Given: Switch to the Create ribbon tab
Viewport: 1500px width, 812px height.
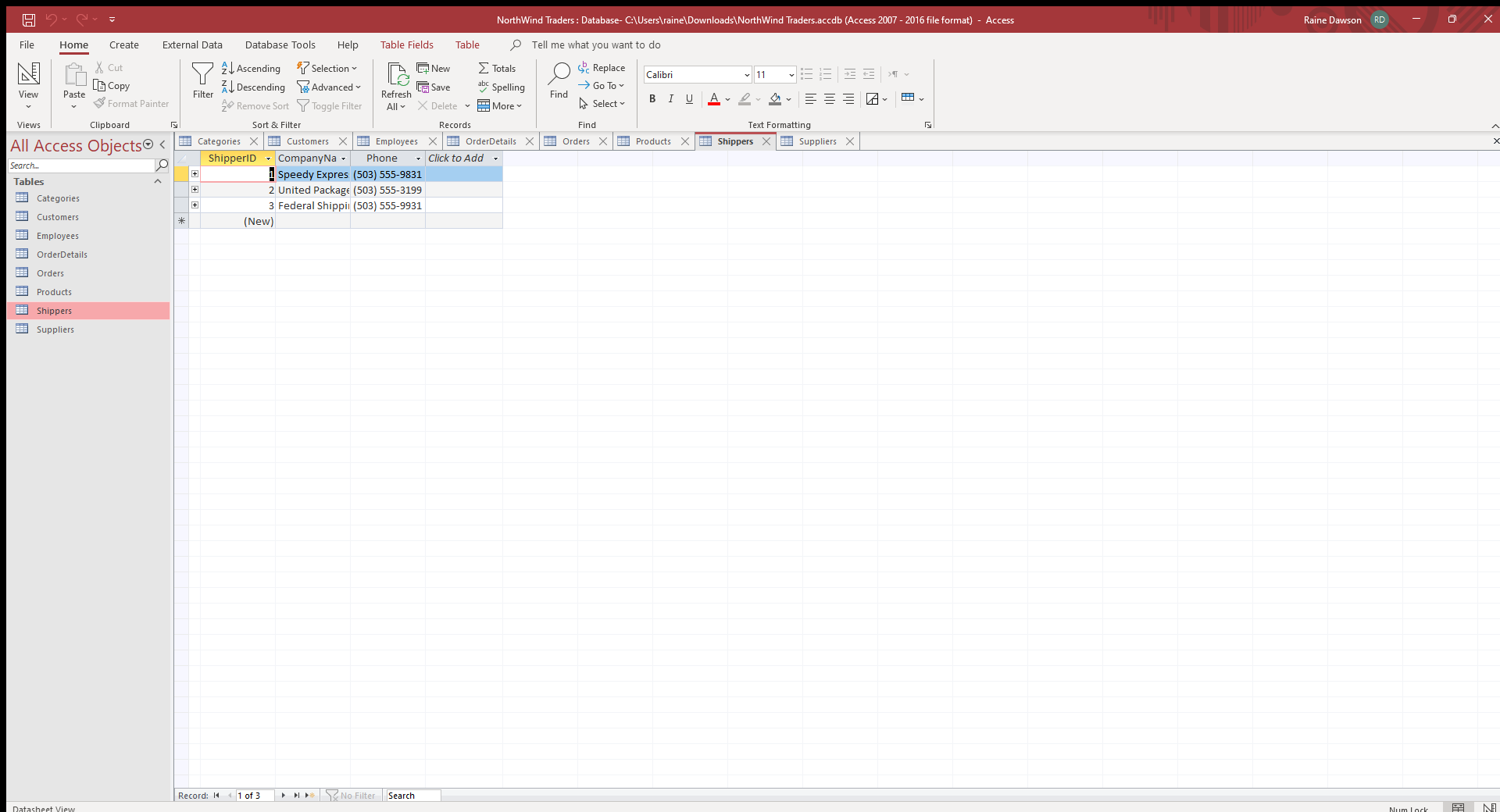Looking at the screenshot, I should tap(124, 45).
